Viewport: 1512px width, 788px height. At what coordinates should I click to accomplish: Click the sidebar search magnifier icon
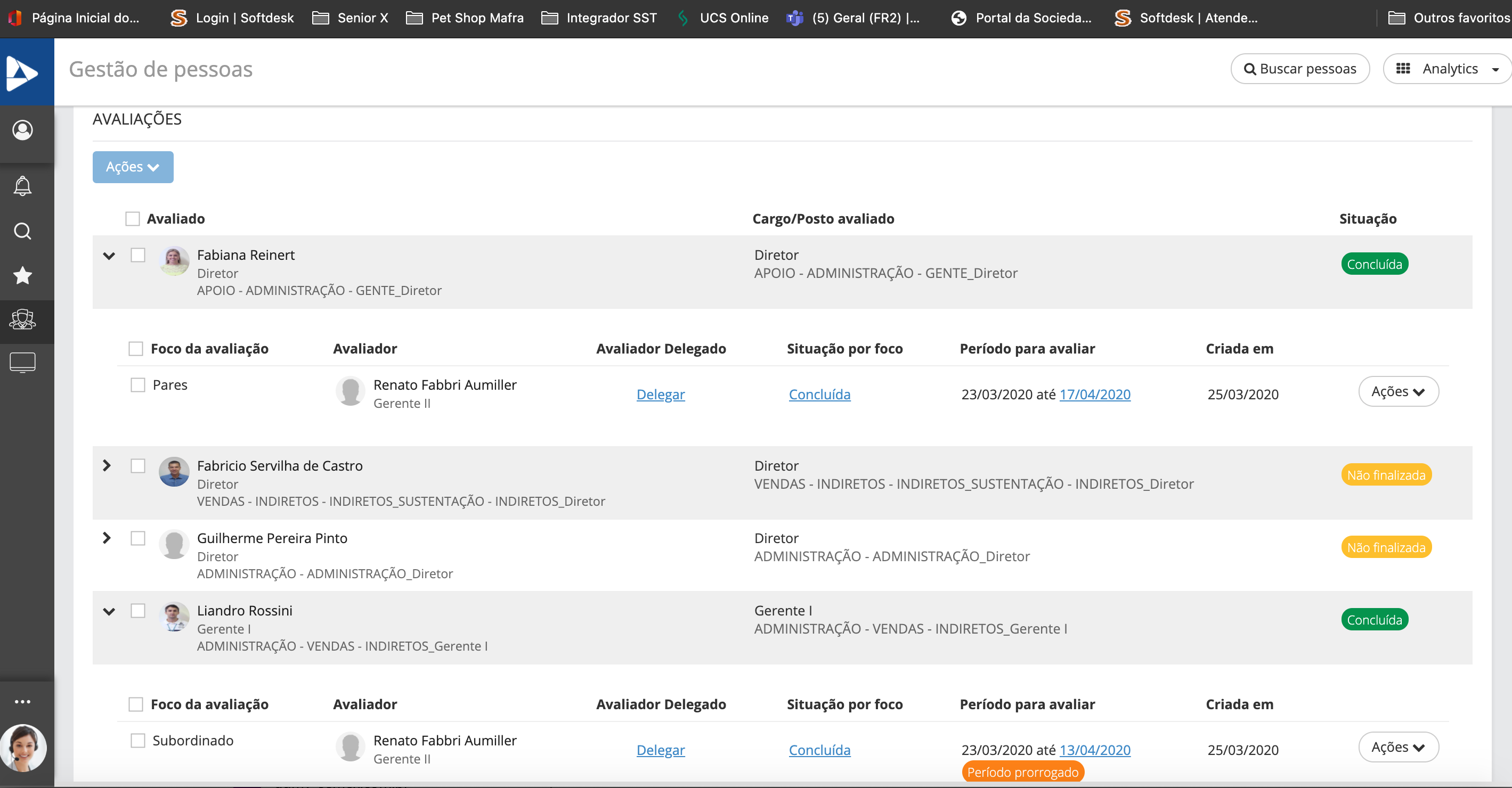(x=22, y=231)
